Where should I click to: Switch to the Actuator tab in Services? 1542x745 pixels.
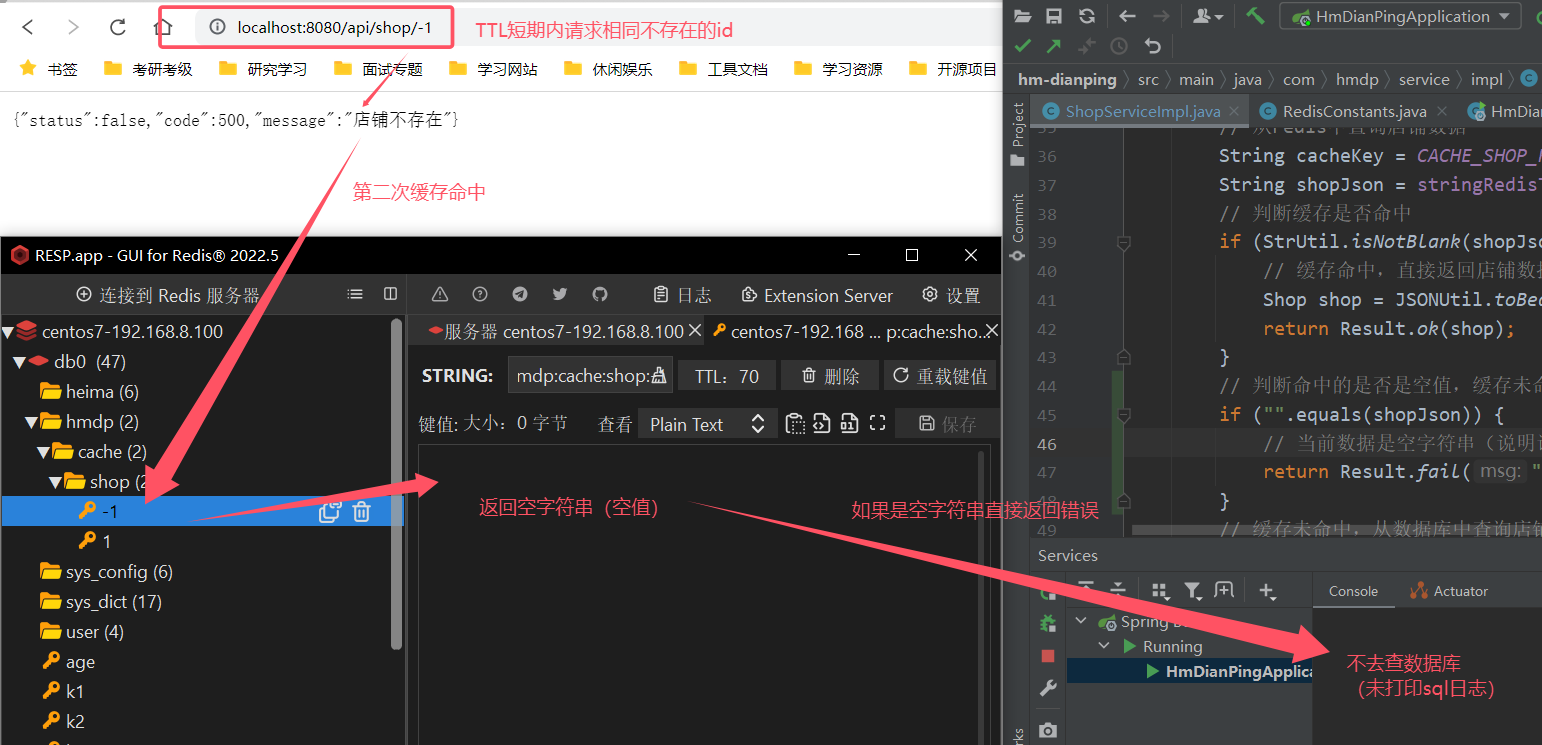(1449, 591)
